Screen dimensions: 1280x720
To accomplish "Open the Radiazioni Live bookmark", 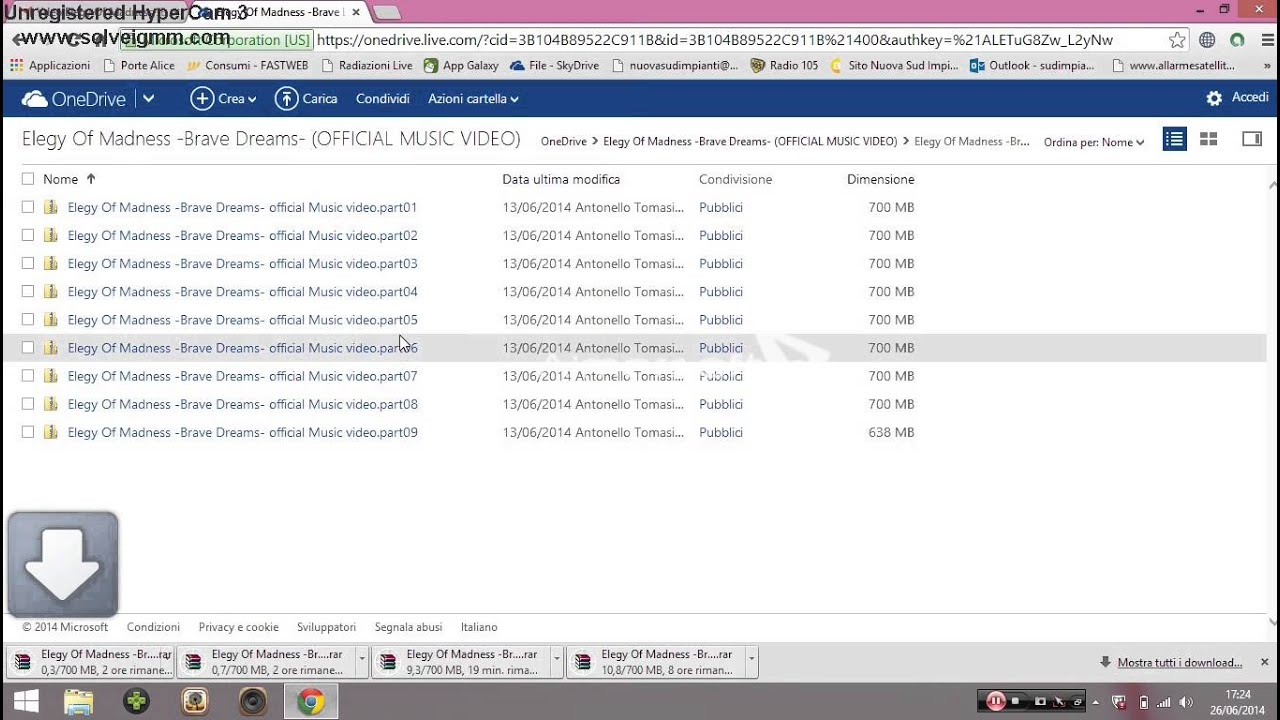I will tap(366, 65).
